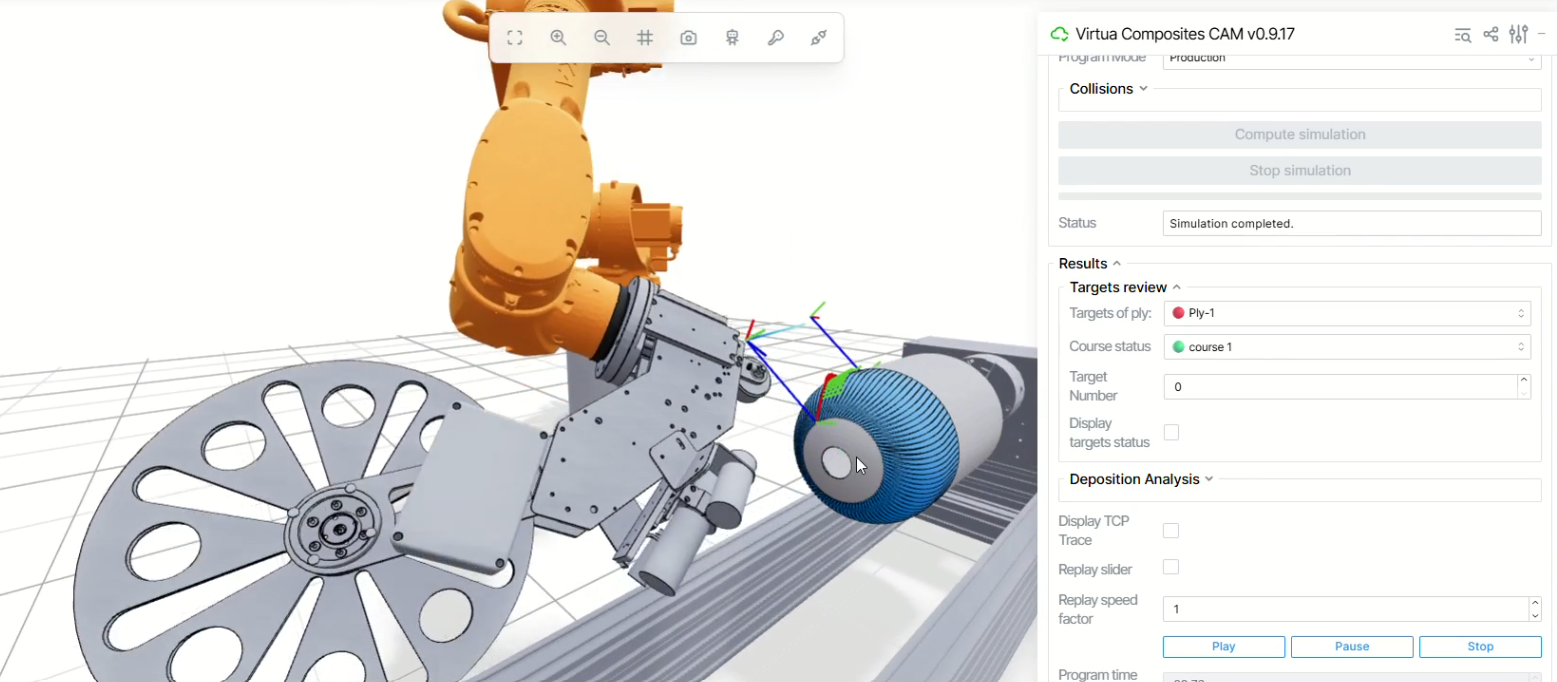
Task: Collapse the Targets review section
Action: tap(1125, 288)
